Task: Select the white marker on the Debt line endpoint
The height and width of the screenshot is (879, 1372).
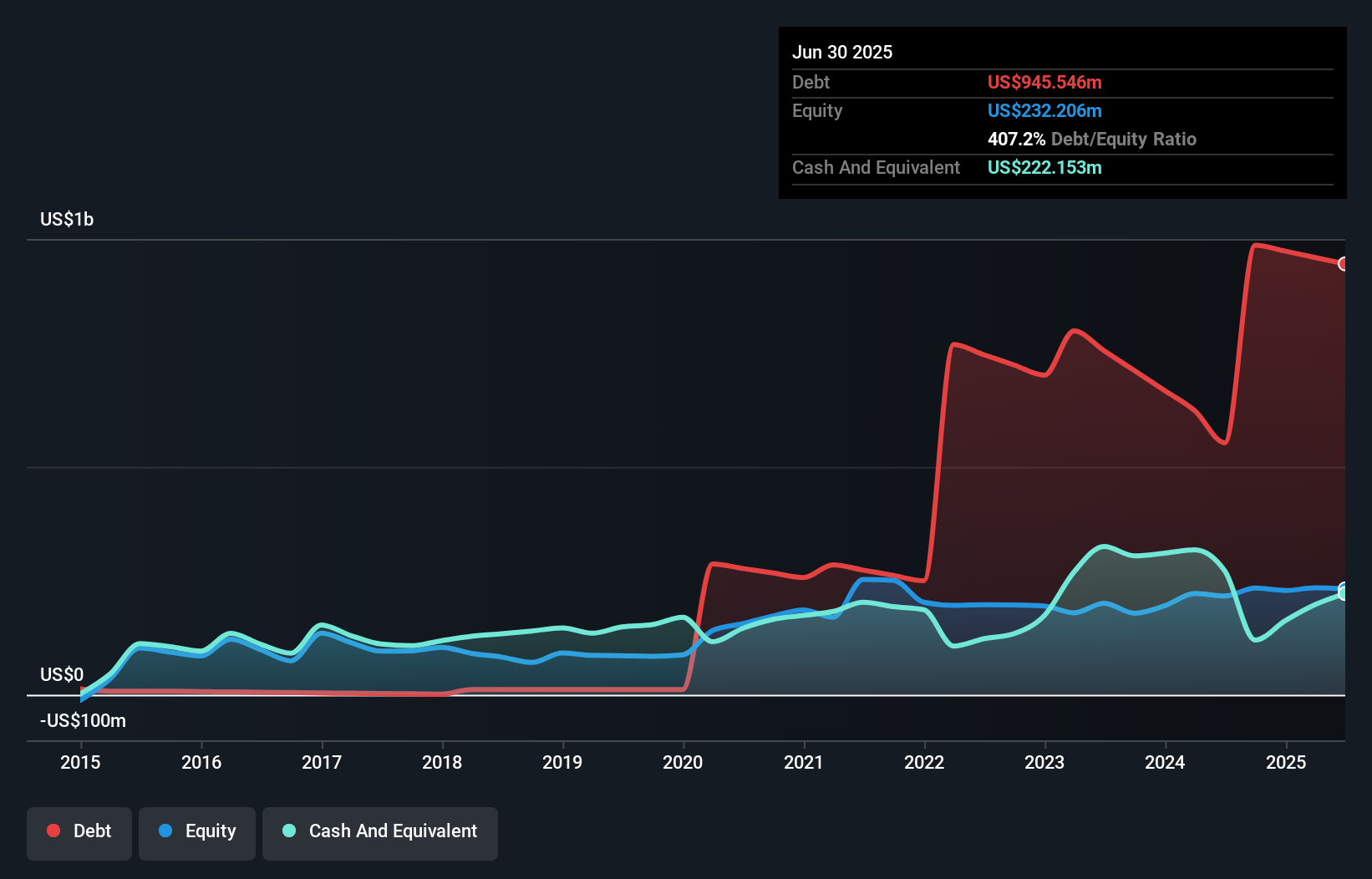Action: coord(1344,264)
